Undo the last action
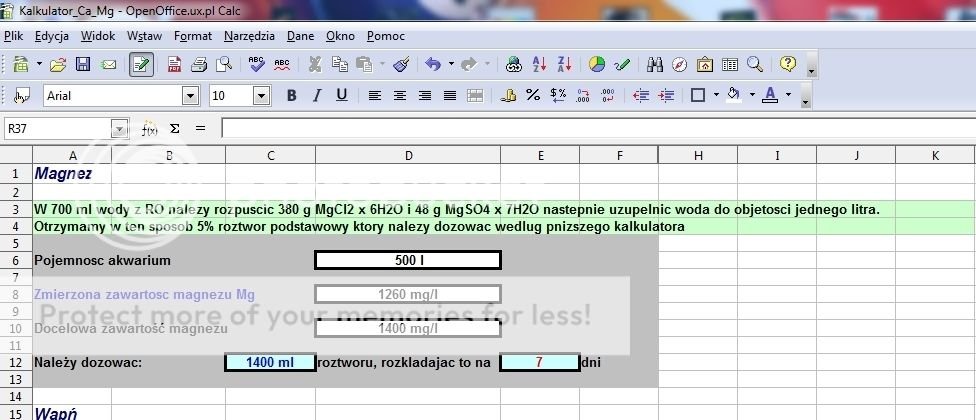 [433, 64]
